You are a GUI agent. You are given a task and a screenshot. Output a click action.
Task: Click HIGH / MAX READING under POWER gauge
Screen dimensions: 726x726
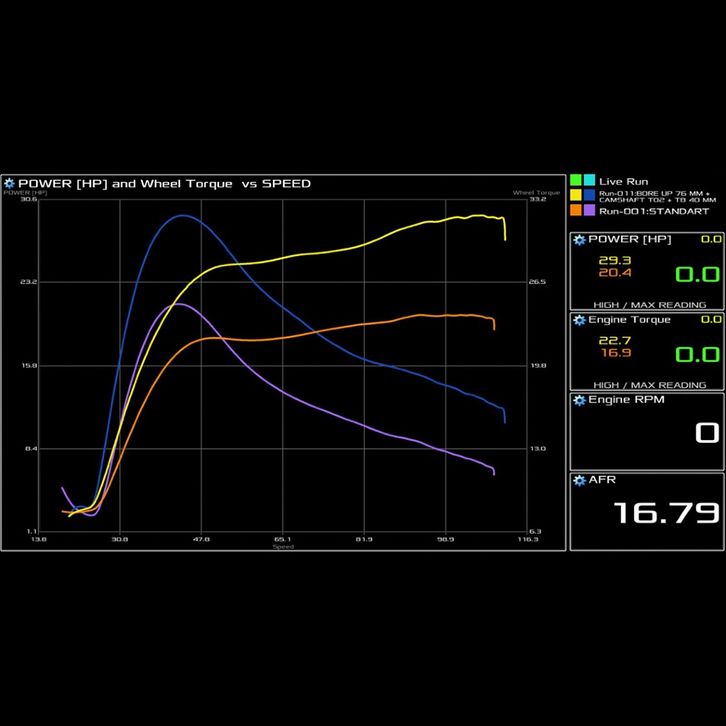coord(649,305)
